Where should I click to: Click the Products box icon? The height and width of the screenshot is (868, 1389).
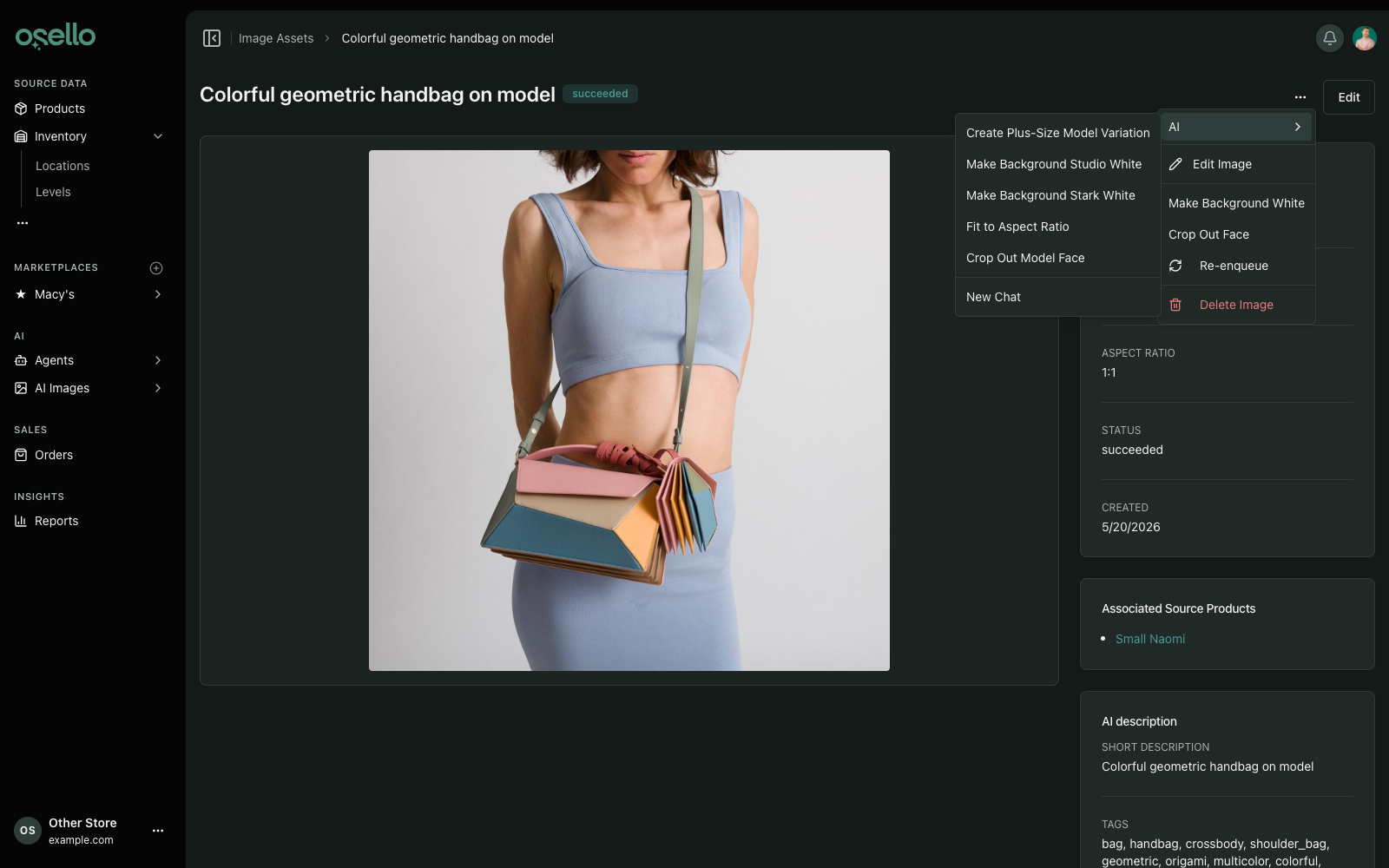21,108
